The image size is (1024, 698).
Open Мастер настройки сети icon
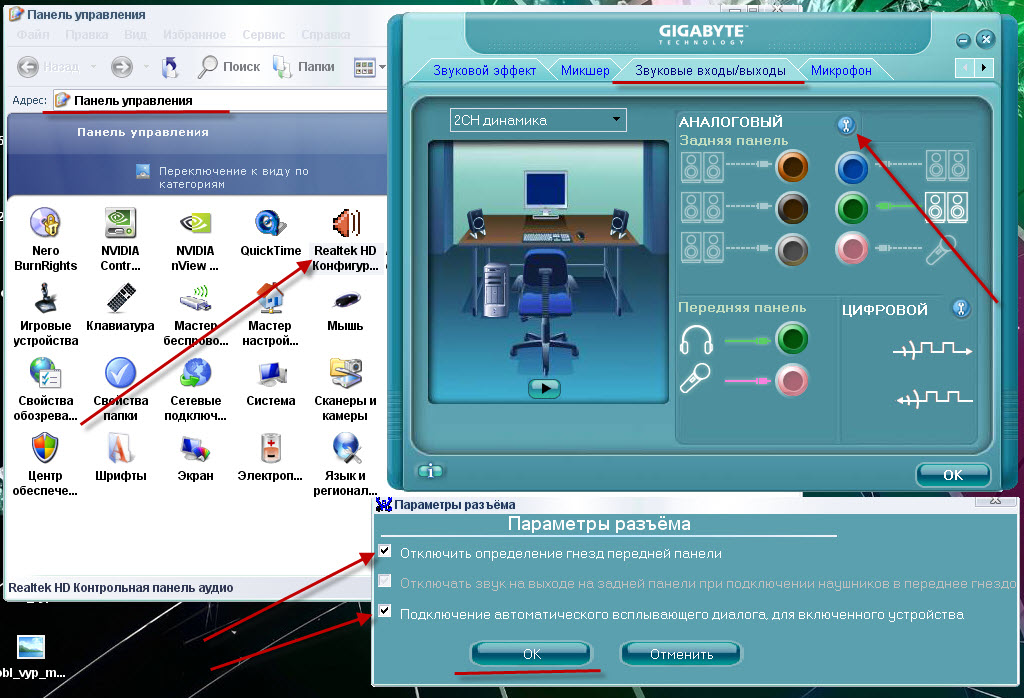(270, 315)
